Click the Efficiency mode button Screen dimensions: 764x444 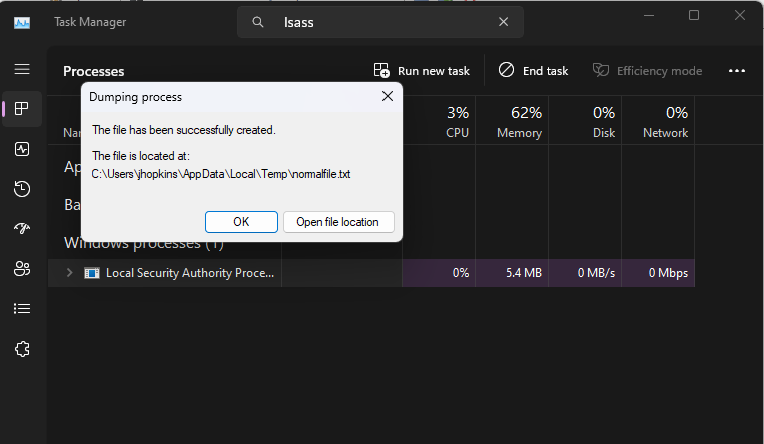(647, 71)
